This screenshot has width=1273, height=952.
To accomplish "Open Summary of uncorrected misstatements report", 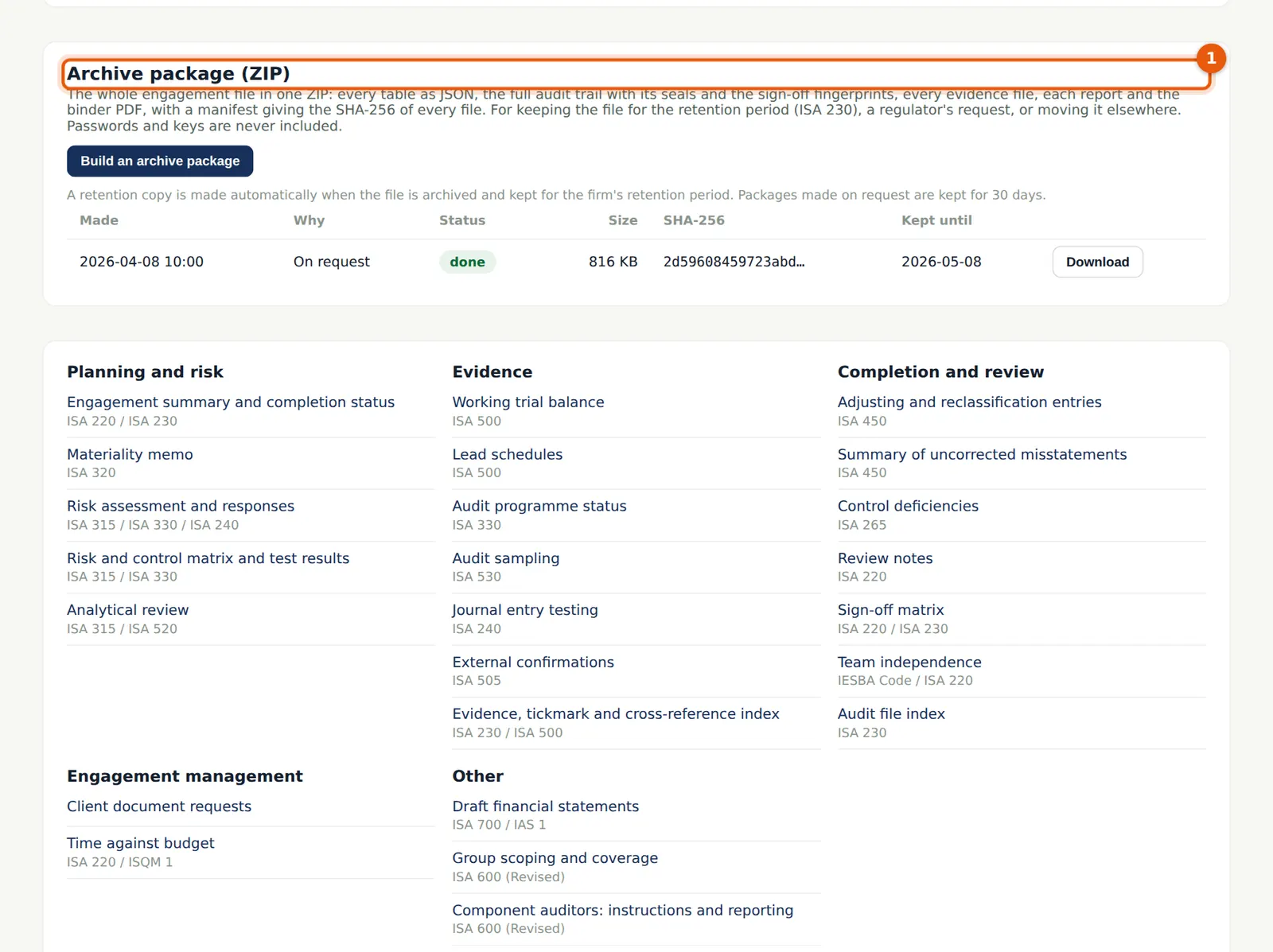I will tap(982, 454).
